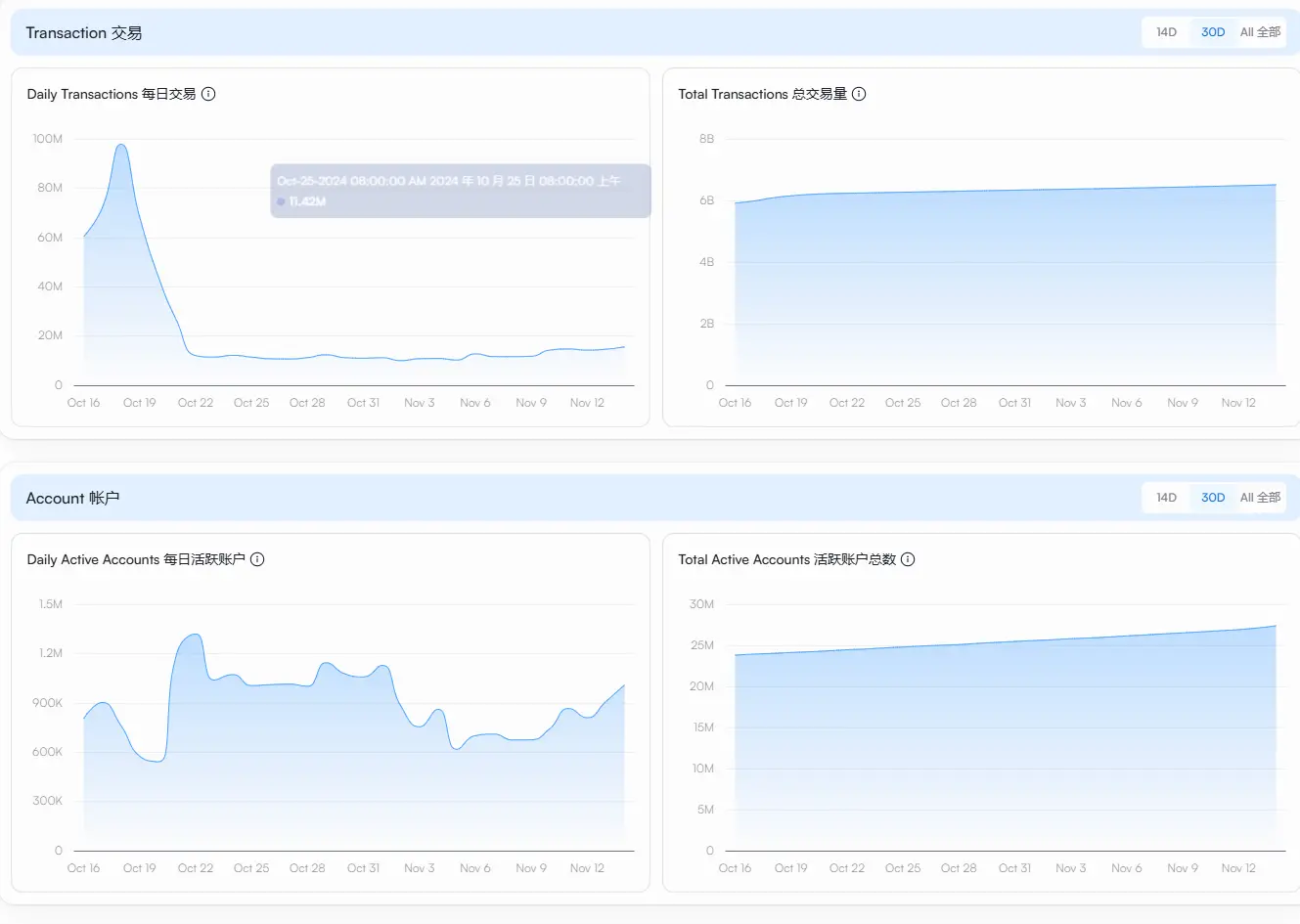Click info icon beside Total Transactions title
Viewport: 1300px width, 924px height.
click(x=859, y=94)
